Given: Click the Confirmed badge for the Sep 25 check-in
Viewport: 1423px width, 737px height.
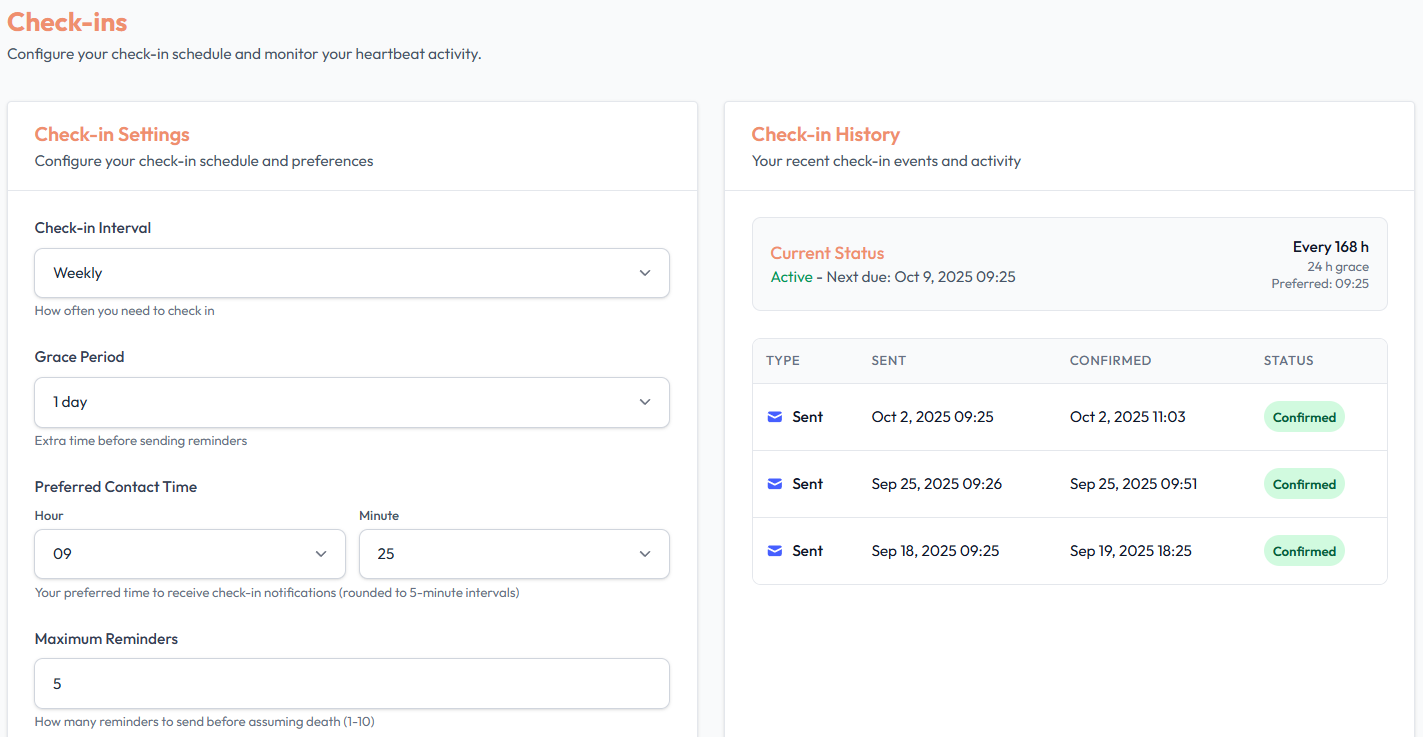Looking at the screenshot, I should (x=1304, y=484).
